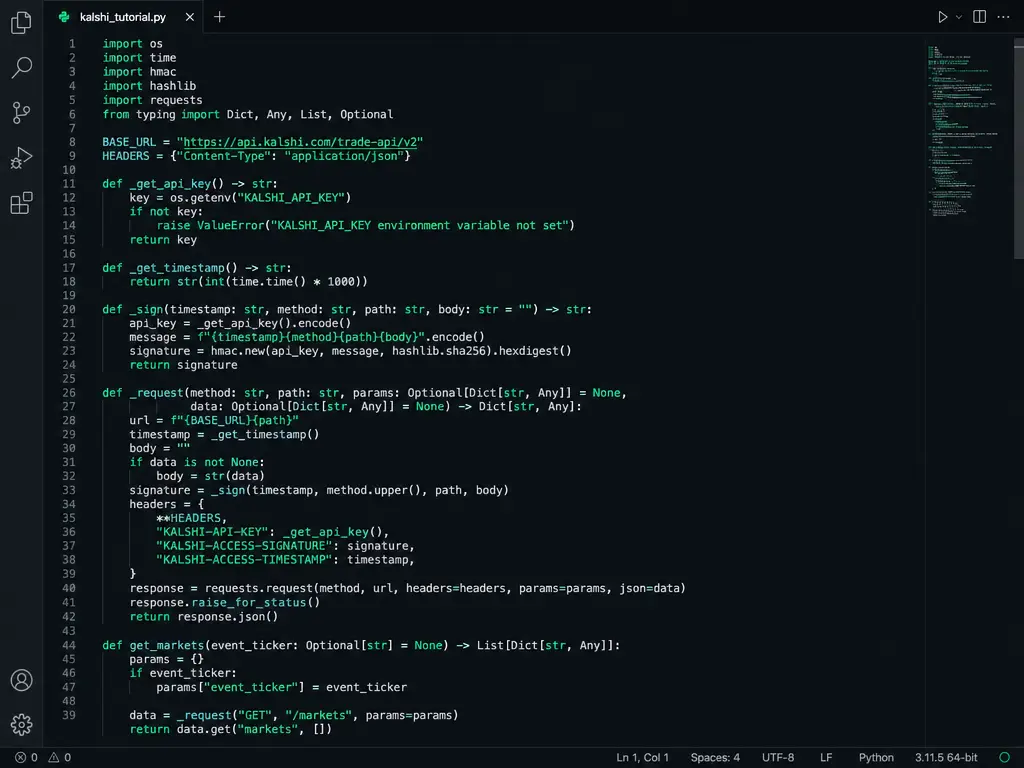
Task: Split the editor right
Action: (980, 17)
